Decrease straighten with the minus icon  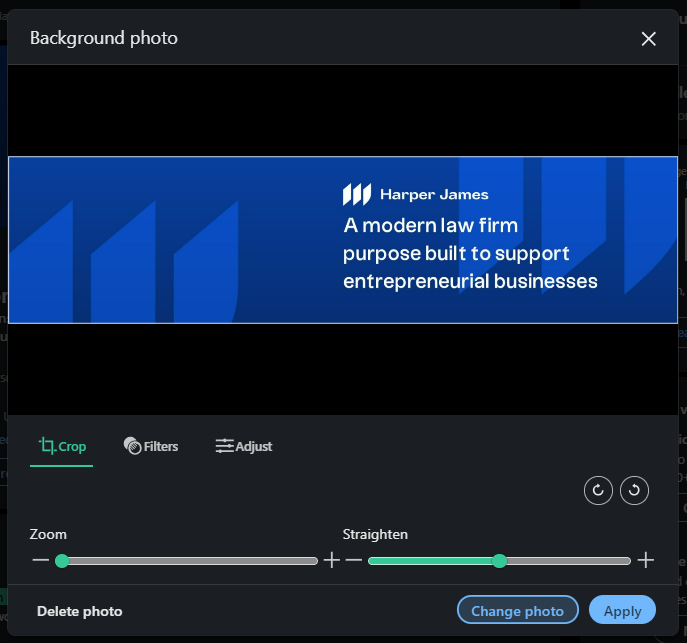click(354, 560)
